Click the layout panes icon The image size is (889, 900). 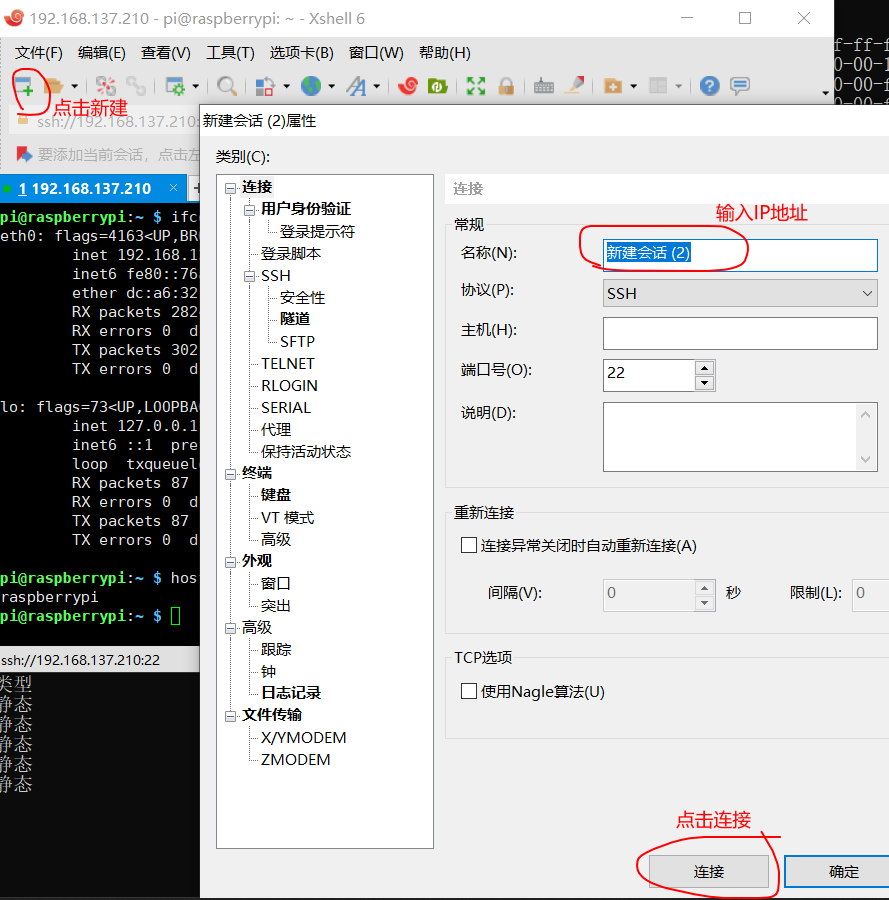click(x=658, y=86)
